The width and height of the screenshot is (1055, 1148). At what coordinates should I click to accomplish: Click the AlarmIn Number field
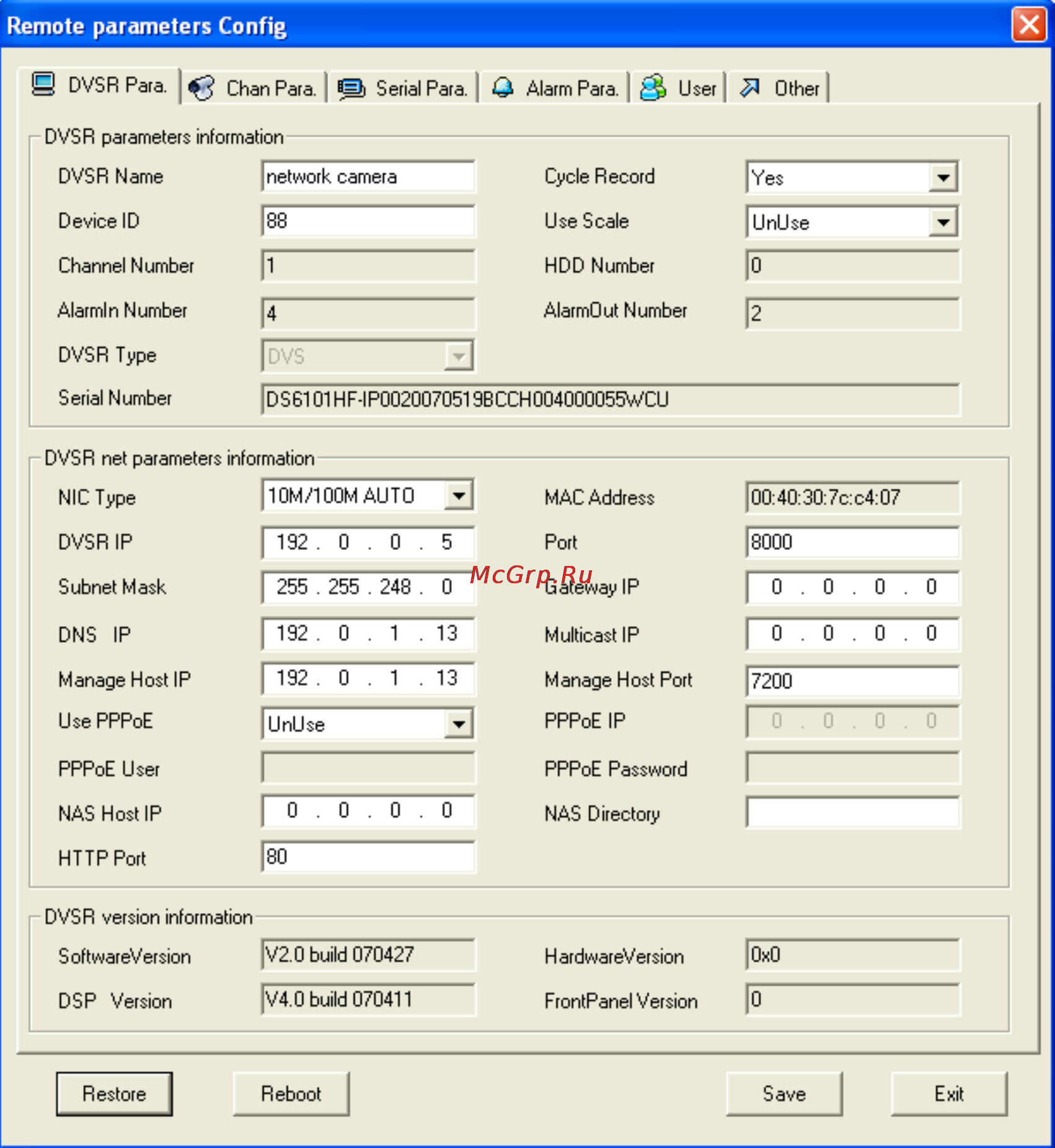point(368,313)
